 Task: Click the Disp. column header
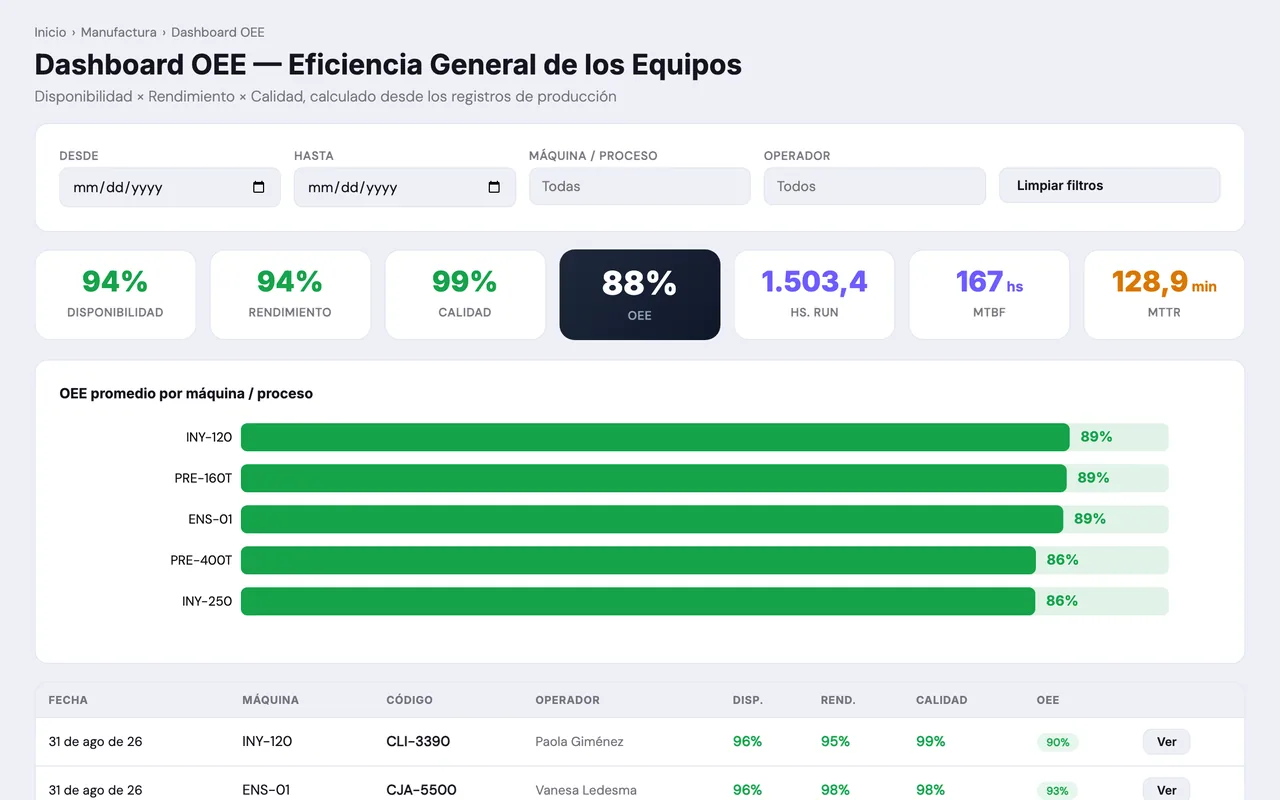(748, 700)
